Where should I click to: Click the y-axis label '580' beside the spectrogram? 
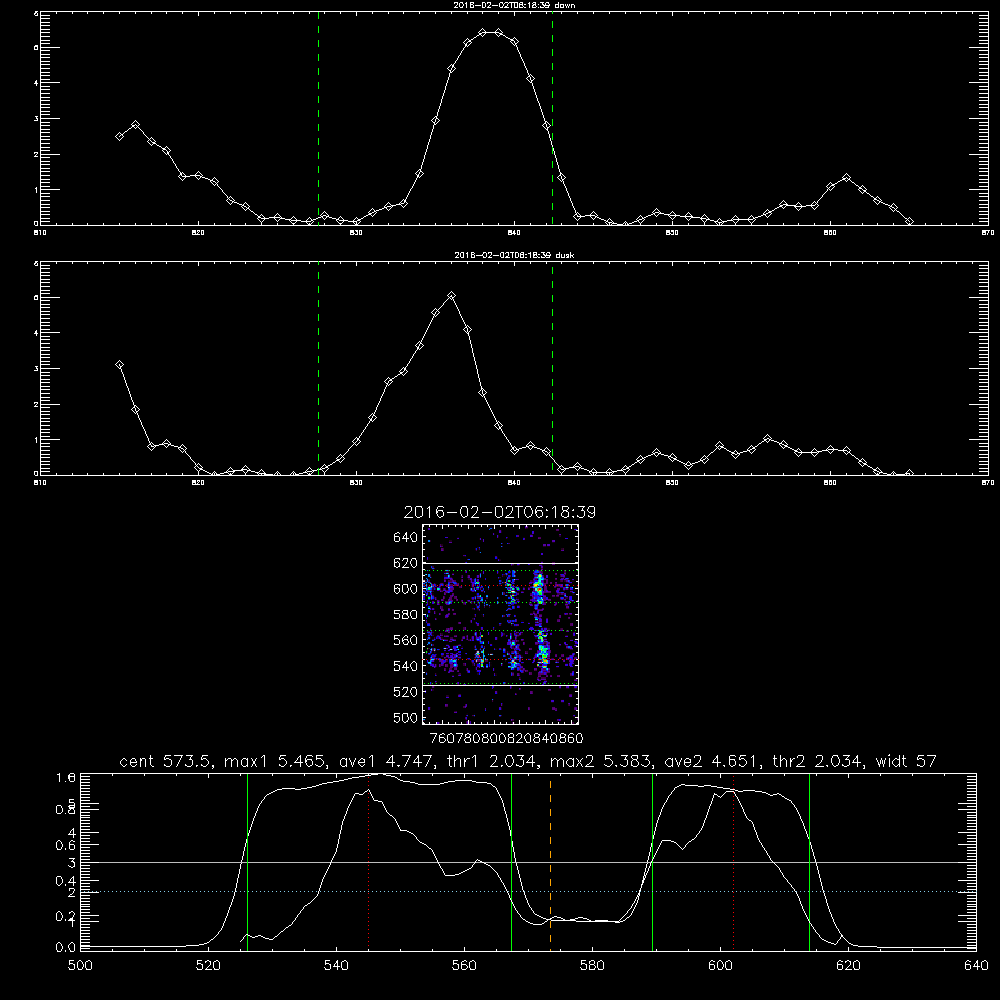[405, 615]
